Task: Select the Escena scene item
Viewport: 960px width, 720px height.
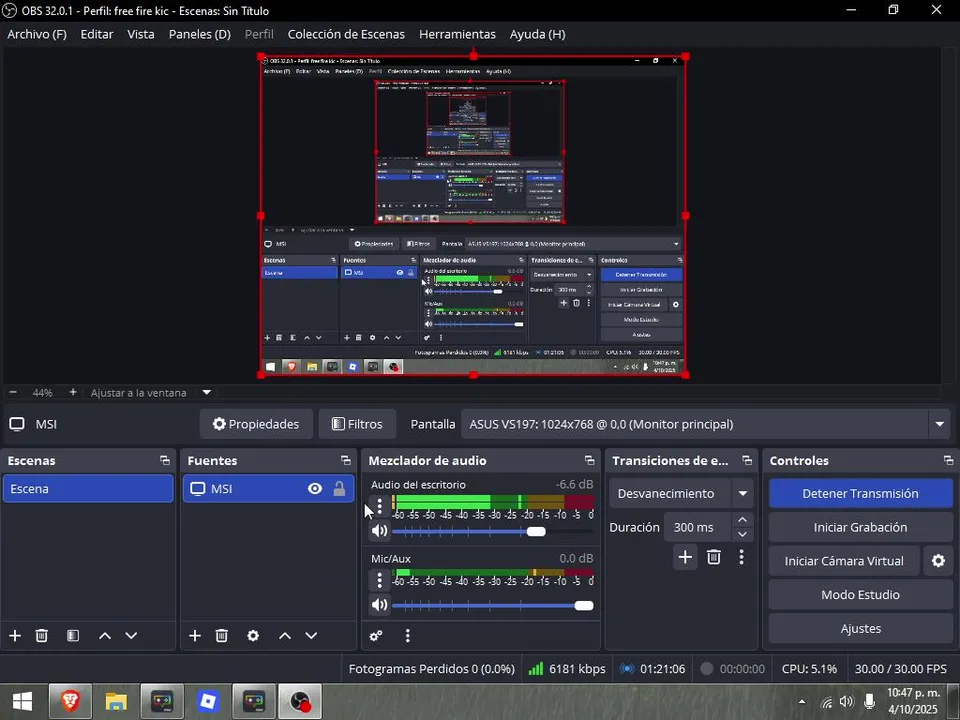Action: coord(88,489)
